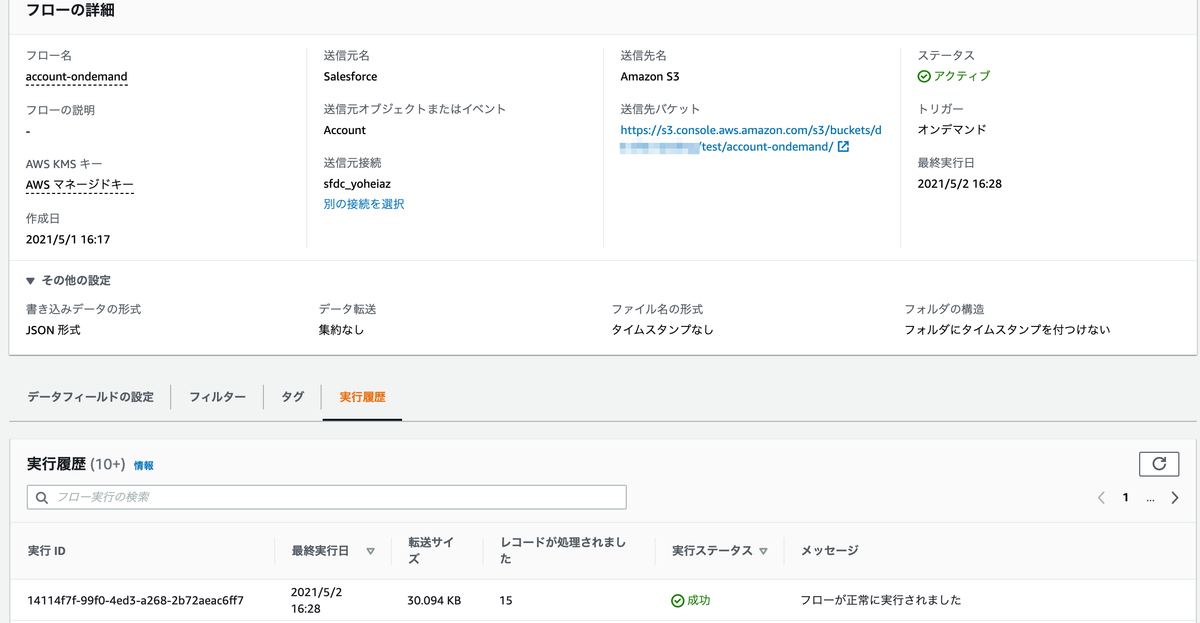The image size is (1200, 623).
Task: Click the JSON 形式 value
Action: [53, 330]
